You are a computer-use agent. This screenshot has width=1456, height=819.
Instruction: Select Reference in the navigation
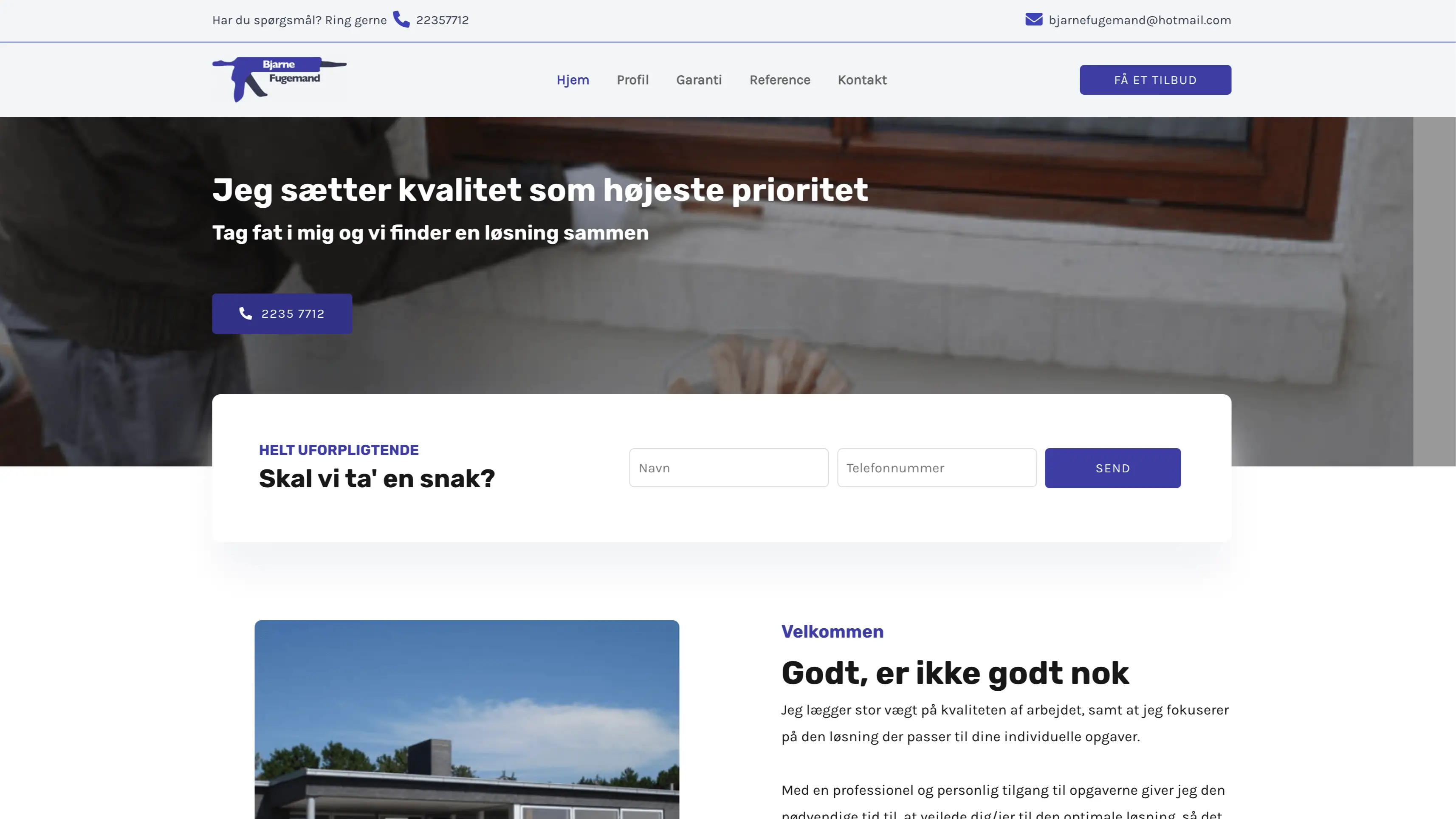pos(779,80)
